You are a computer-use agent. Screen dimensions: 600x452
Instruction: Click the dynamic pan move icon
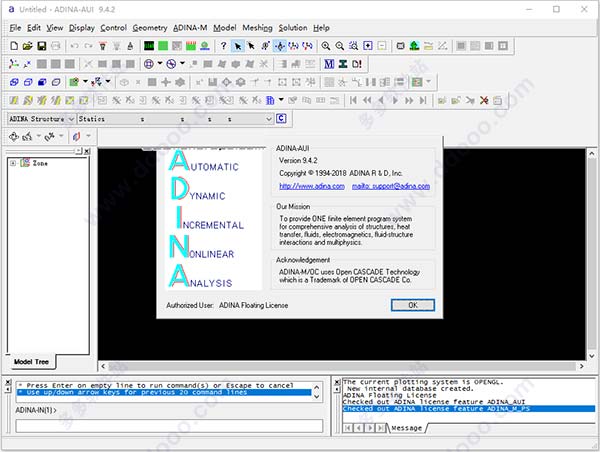[14, 136]
